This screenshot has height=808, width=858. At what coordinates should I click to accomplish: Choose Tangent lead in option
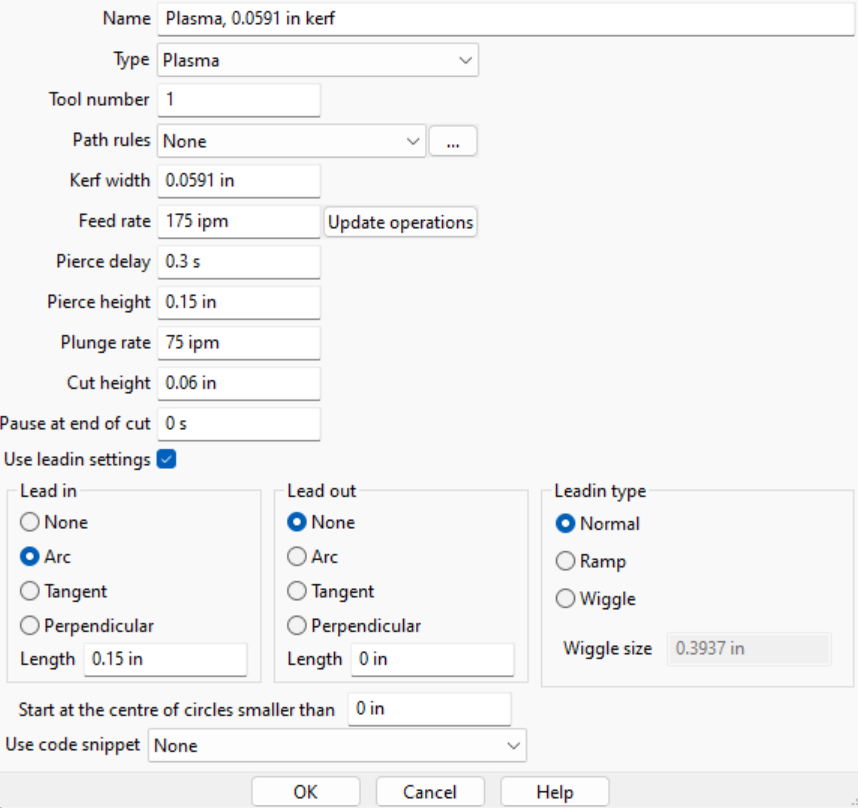click(x=30, y=591)
